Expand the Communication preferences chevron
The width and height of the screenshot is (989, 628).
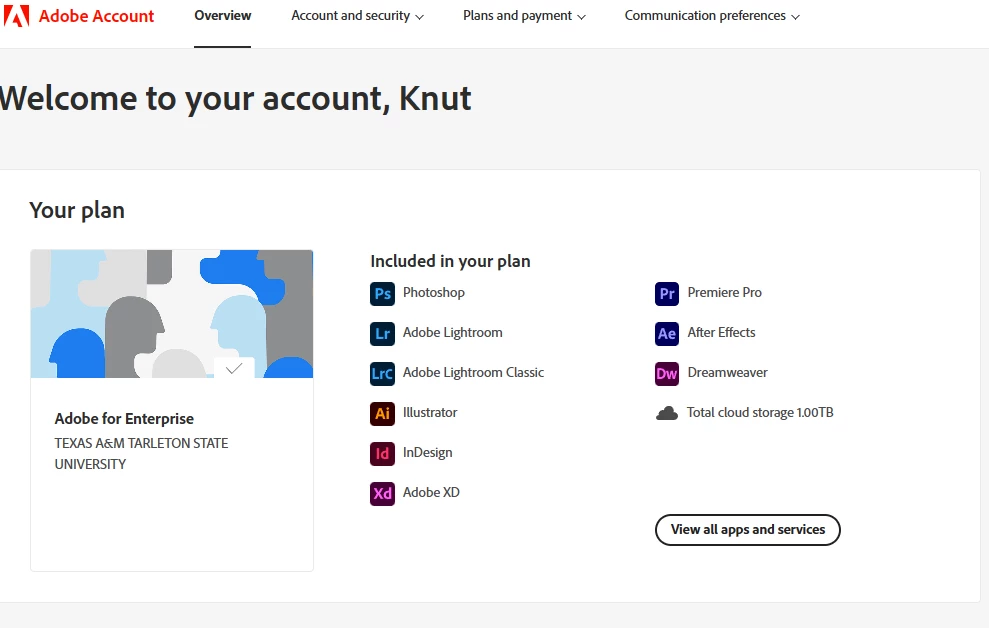795,18
